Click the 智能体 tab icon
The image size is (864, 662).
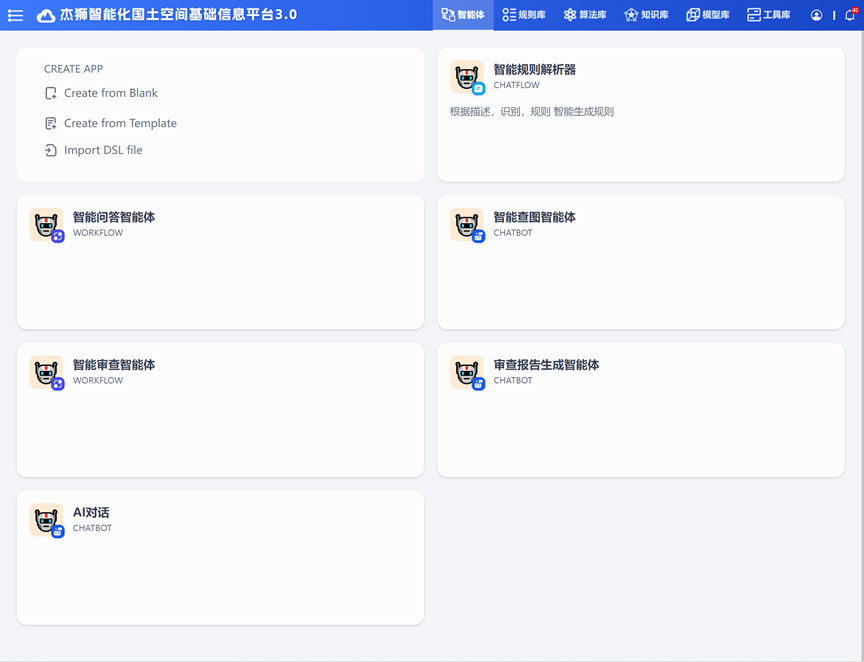click(448, 15)
